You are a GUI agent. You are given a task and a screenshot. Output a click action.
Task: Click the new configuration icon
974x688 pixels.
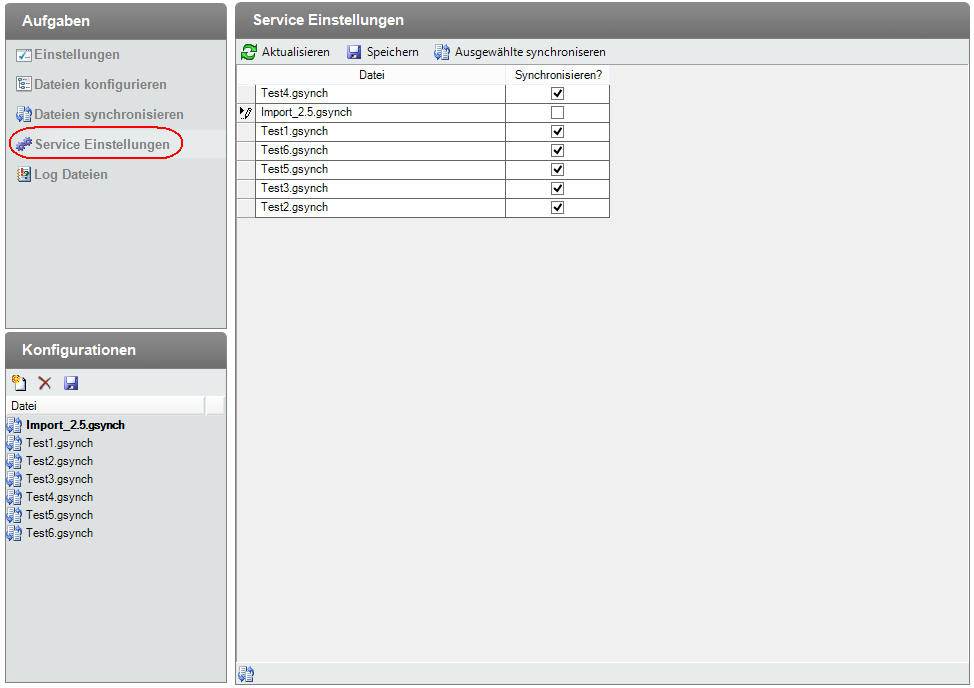18,383
